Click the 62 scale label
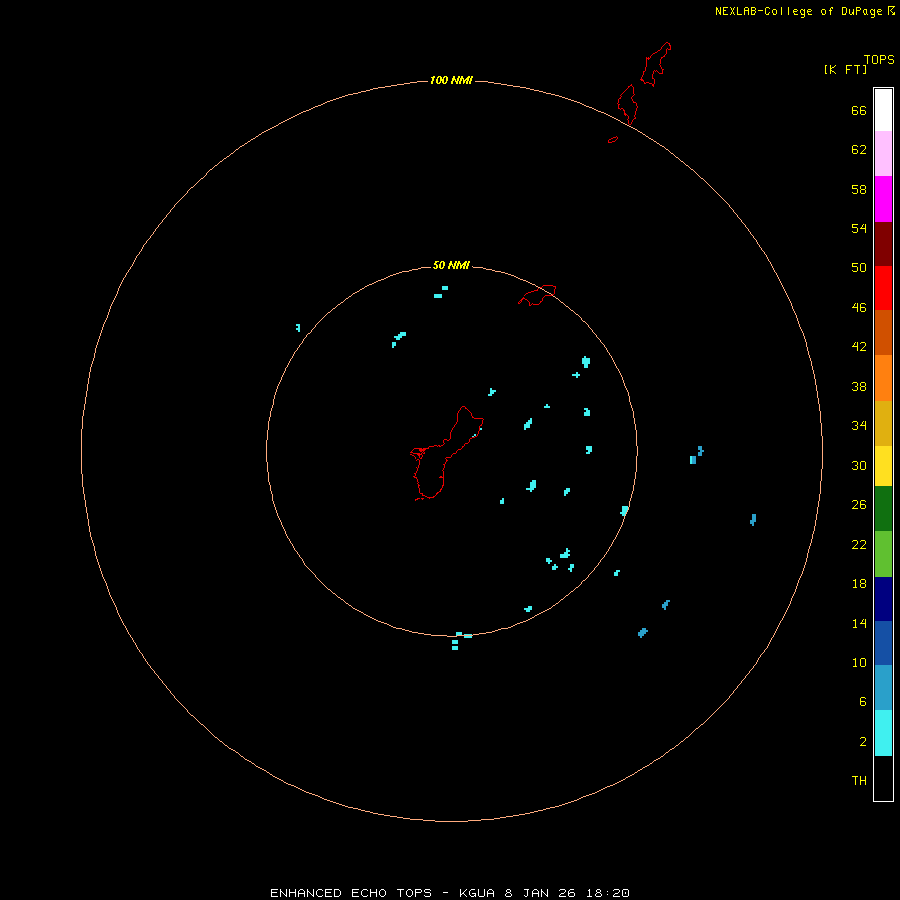 click(859, 149)
